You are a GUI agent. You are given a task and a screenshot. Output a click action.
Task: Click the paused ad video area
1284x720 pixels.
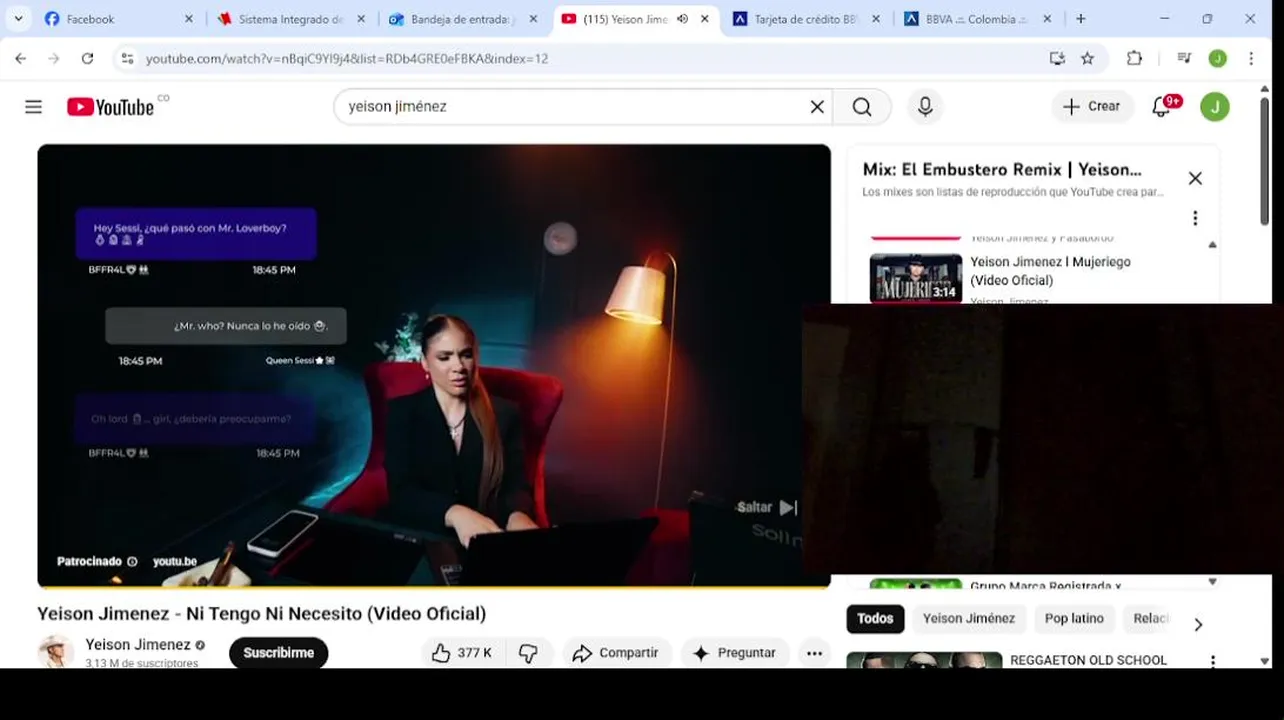434,365
